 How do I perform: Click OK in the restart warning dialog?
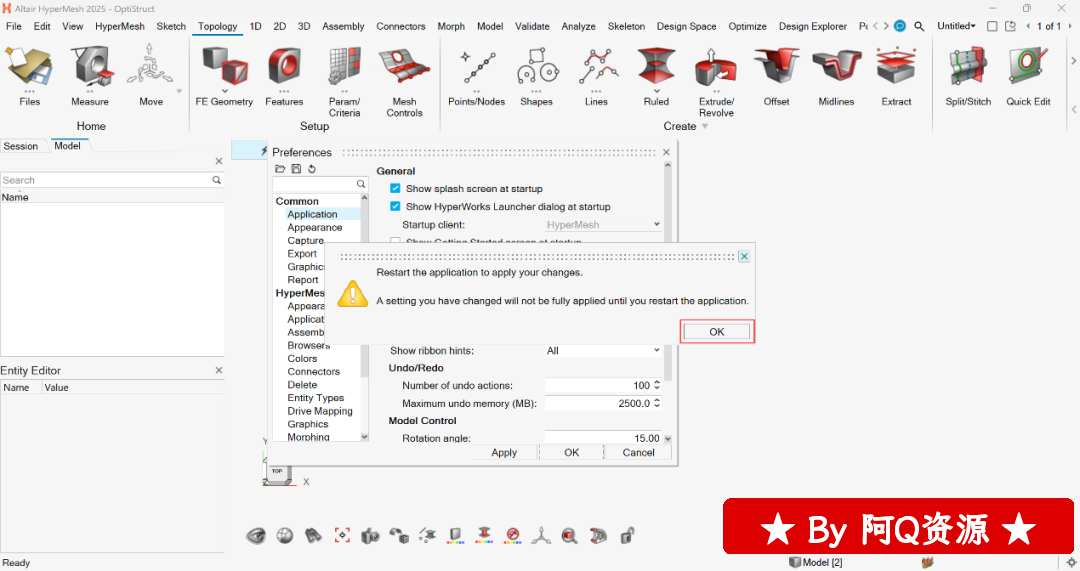pos(717,331)
